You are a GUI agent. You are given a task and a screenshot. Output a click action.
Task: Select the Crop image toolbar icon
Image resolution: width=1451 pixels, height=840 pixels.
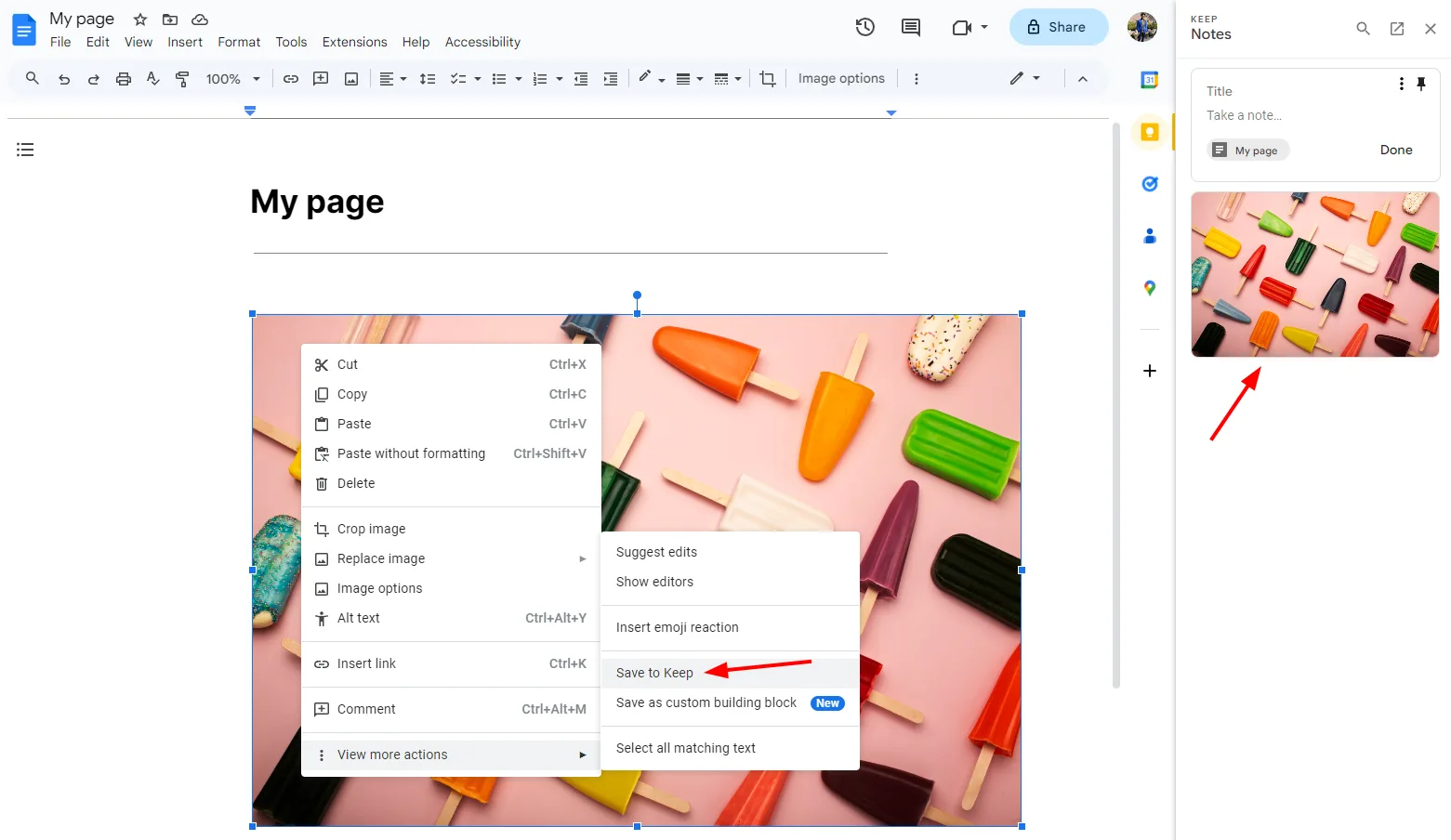pos(767,78)
